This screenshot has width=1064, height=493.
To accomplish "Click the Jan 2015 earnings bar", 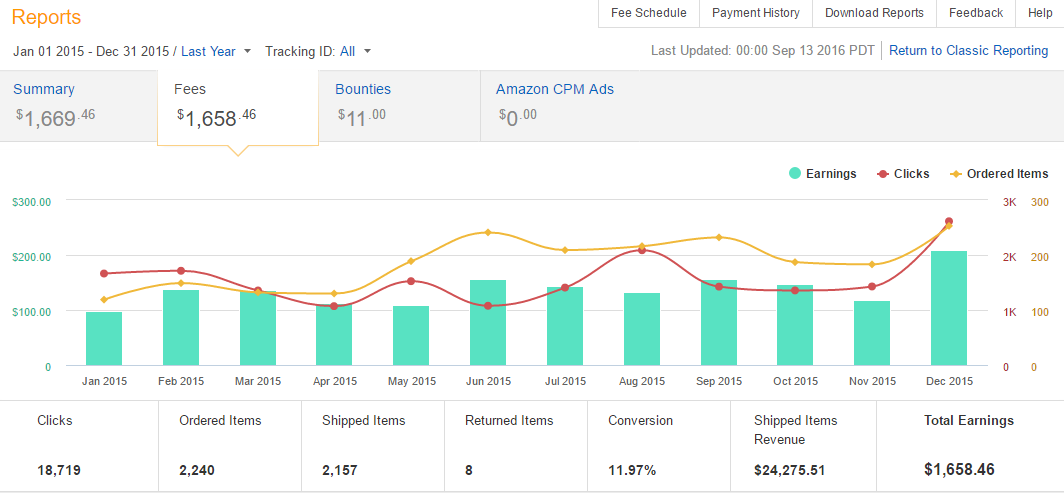I will [104, 339].
